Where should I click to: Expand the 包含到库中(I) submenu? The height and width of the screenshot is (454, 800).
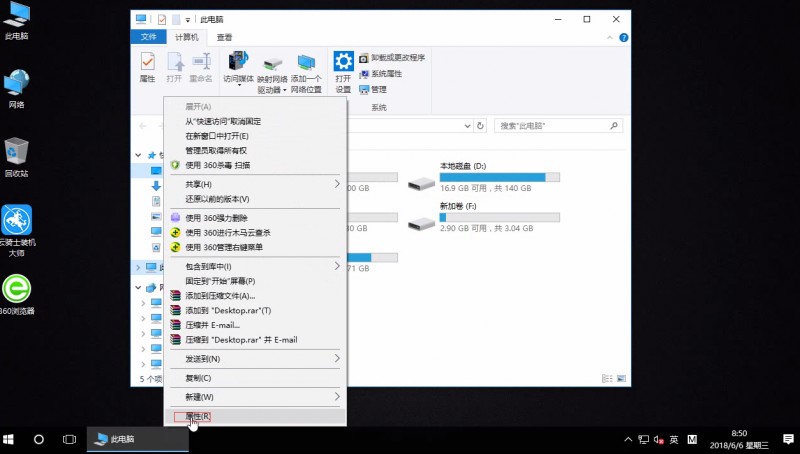tap(255, 266)
